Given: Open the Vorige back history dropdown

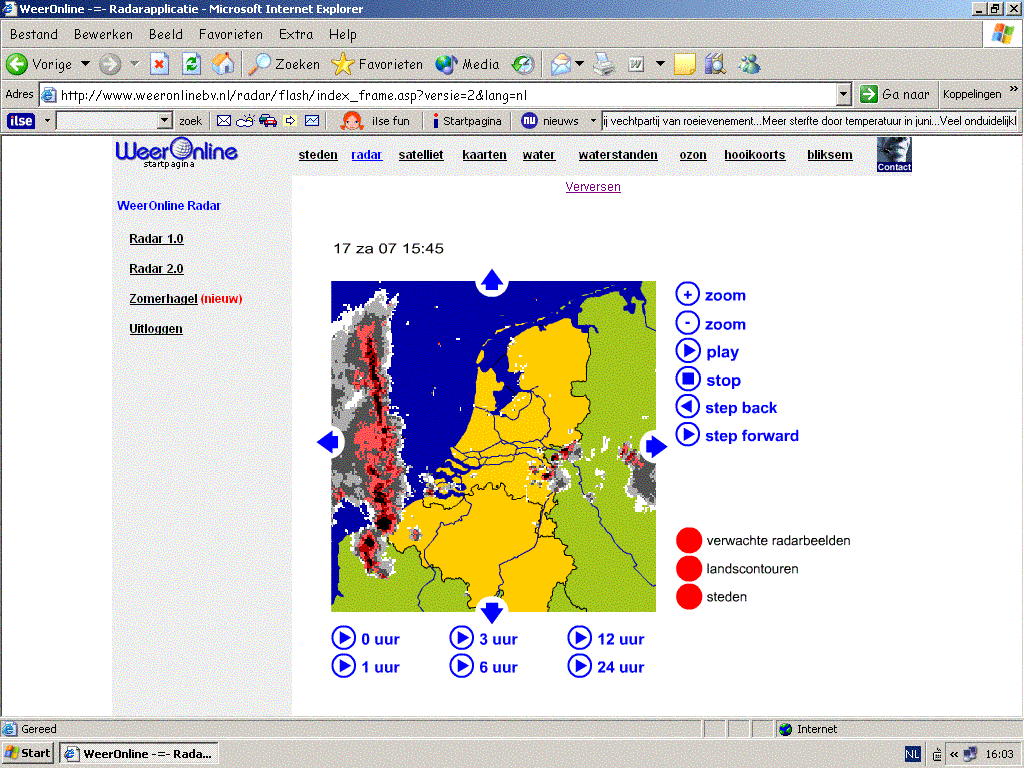Looking at the screenshot, I should pos(85,64).
